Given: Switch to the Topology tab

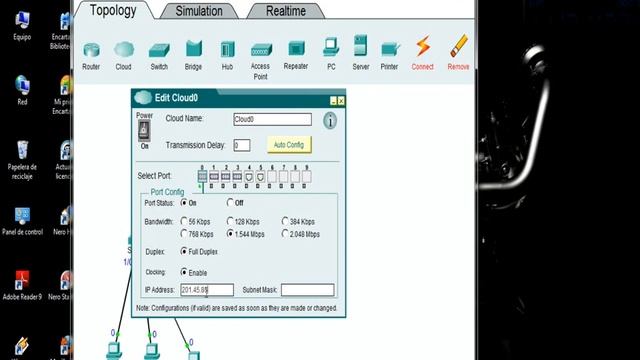Looking at the screenshot, I should tap(113, 11).
